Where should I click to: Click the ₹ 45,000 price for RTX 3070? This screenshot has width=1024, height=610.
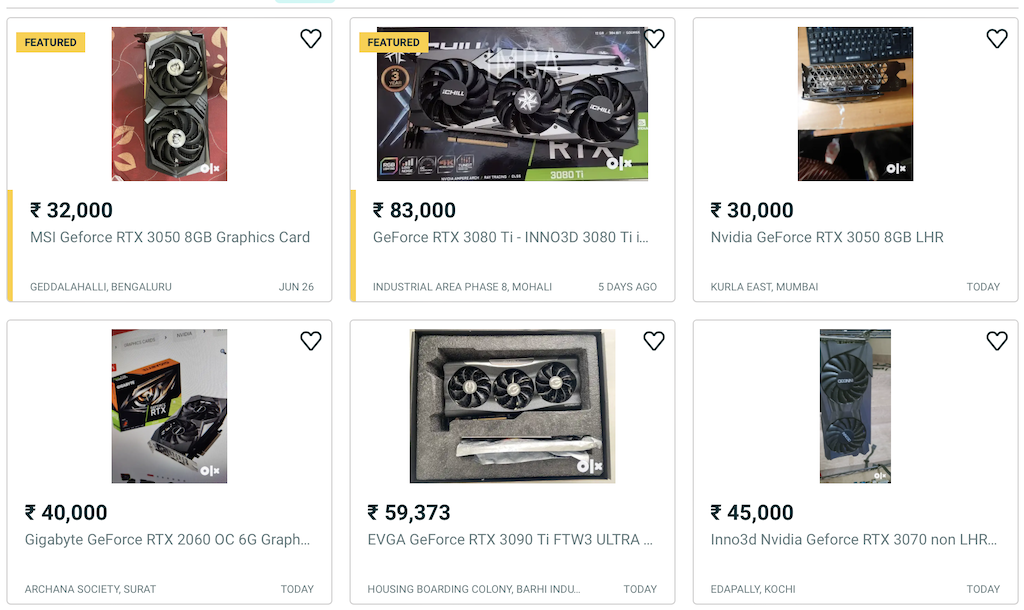[x=752, y=512]
